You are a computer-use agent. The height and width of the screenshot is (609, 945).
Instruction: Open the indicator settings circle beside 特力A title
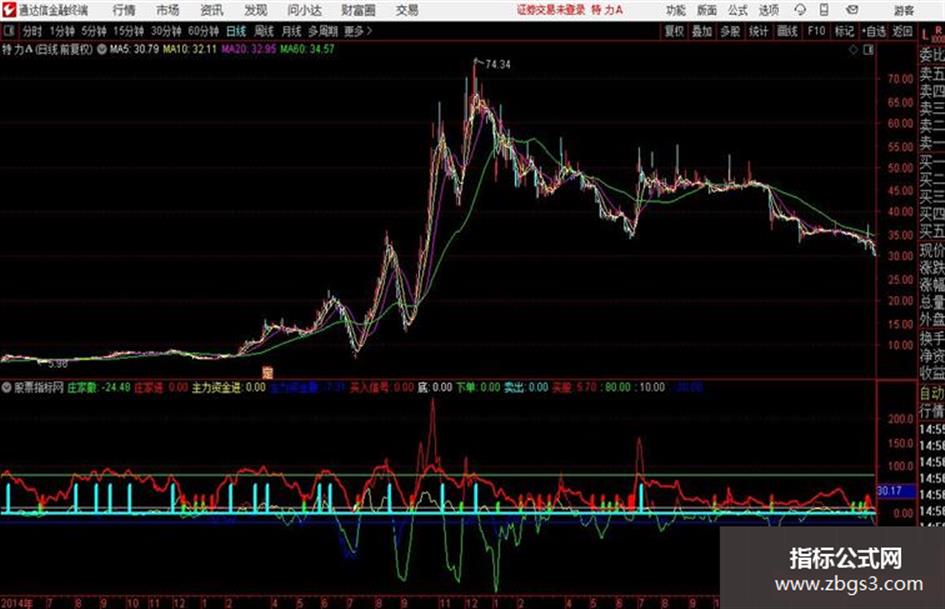point(101,49)
